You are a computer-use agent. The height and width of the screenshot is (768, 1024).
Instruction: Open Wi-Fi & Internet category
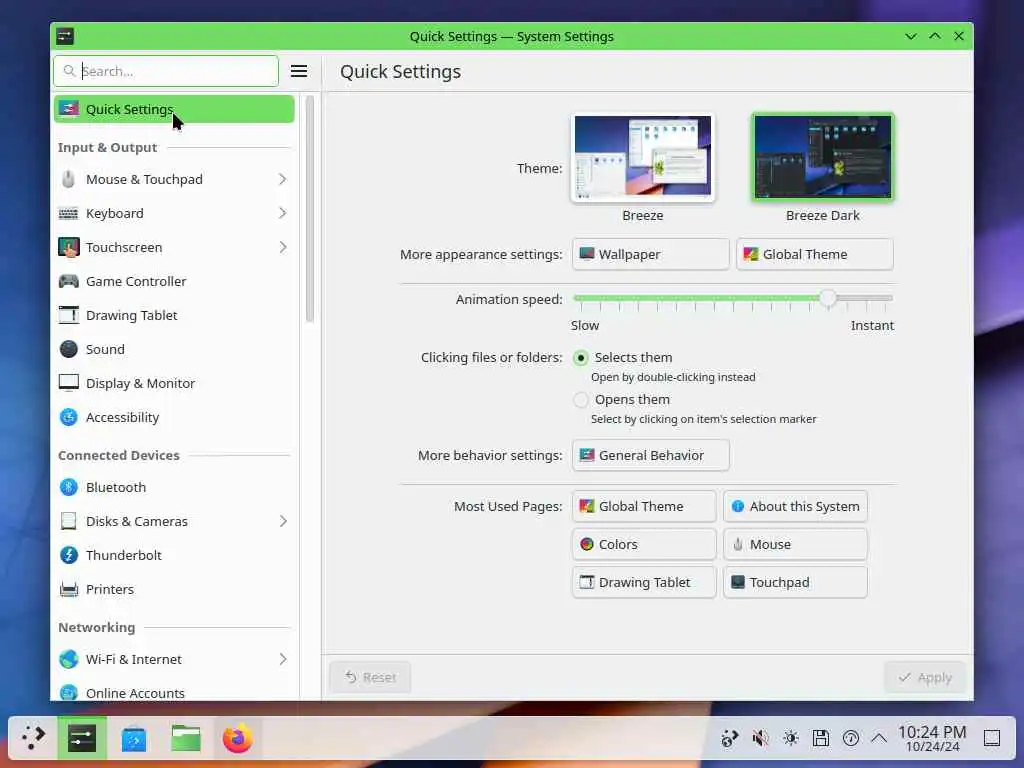pos(174,659)
